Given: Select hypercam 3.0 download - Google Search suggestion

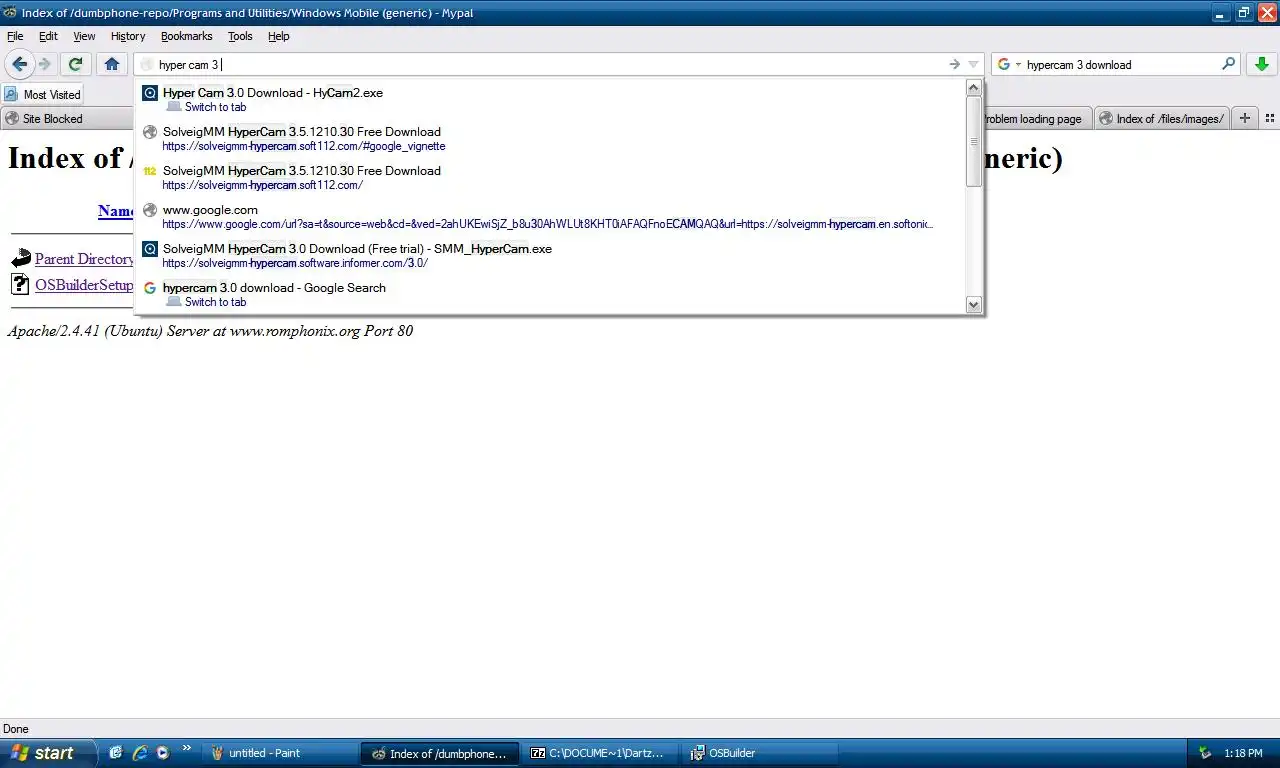Looking at the screenshot, I should click(x=550, y=294).
